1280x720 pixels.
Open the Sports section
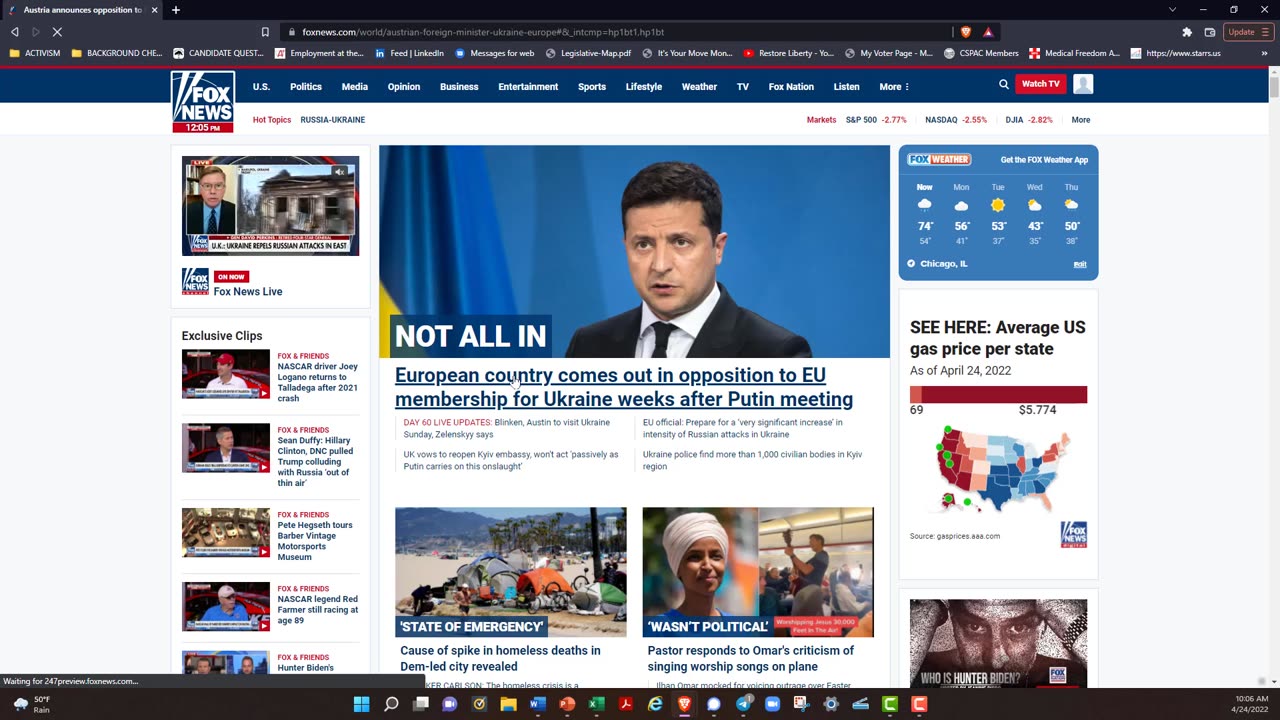592,87
